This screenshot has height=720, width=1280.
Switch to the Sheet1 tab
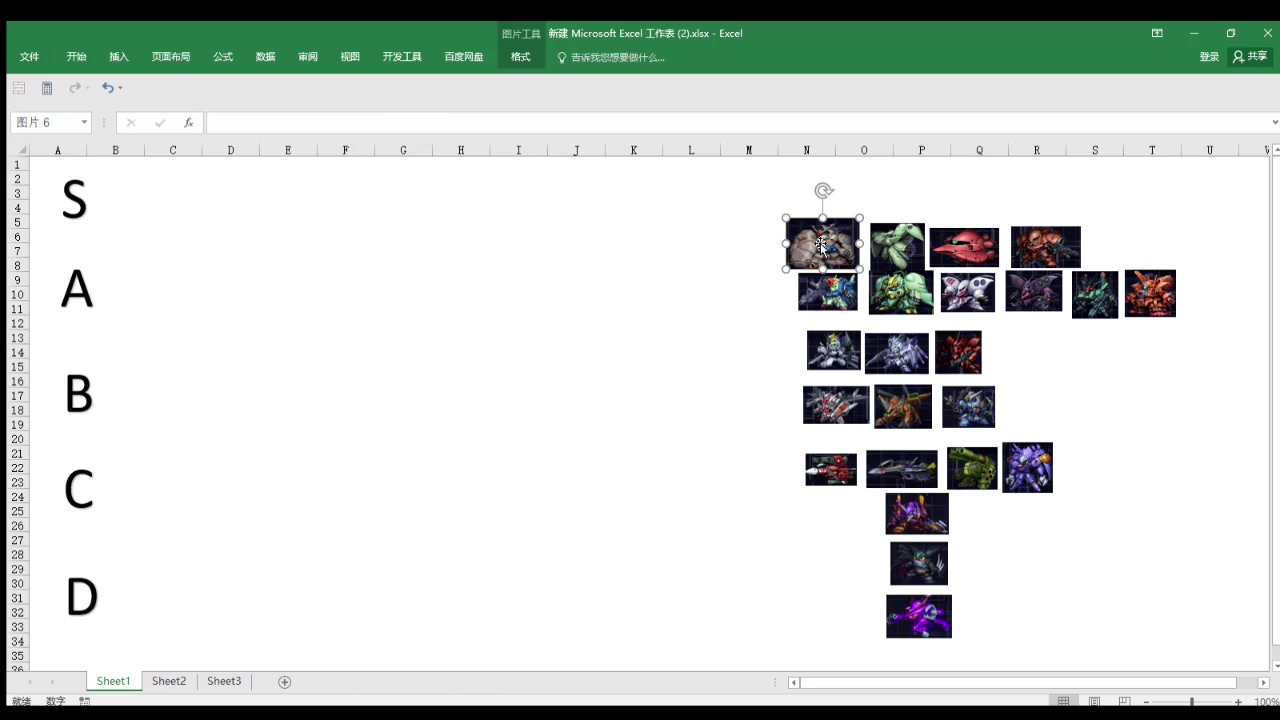[113, 681]
